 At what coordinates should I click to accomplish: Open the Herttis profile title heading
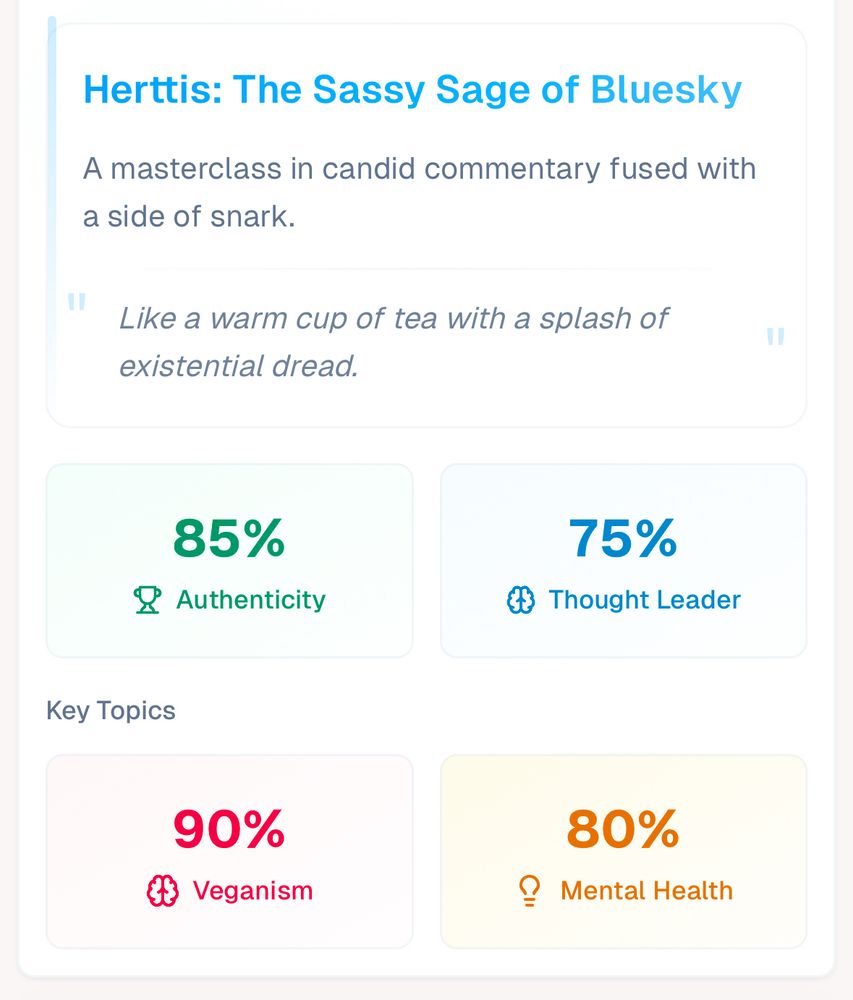(x=412, y=89)
